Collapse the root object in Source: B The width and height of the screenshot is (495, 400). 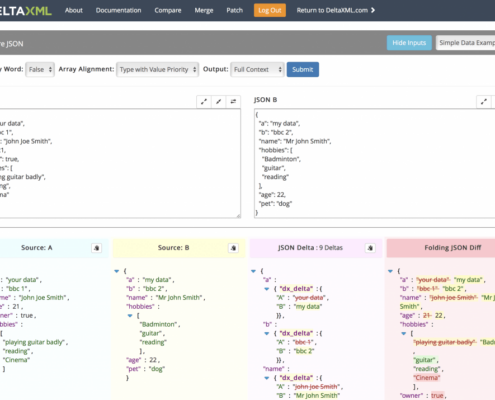[117, 271]
